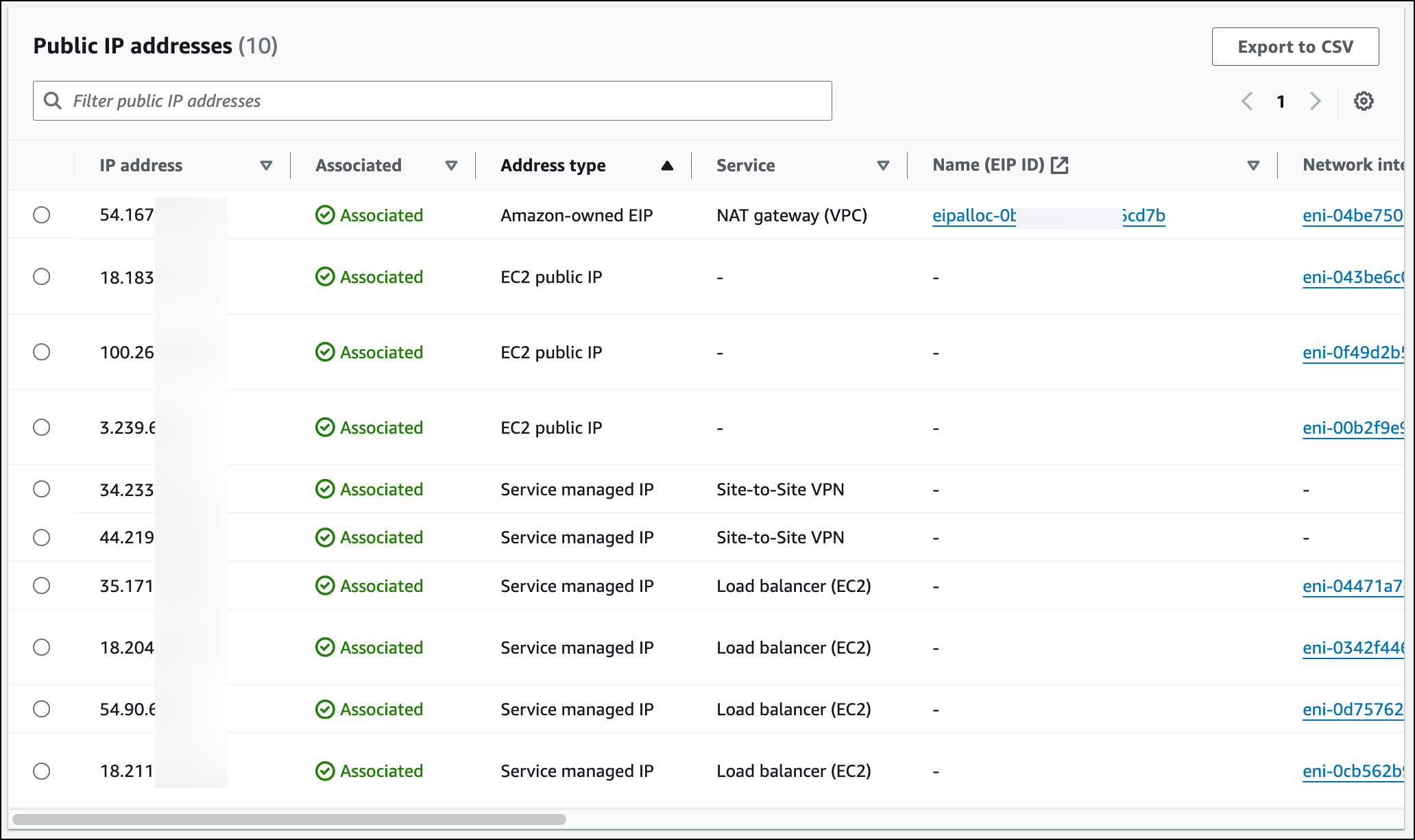Click the Associated check icon for 18.211
1415x840 pixels.
tap(325, 771)
